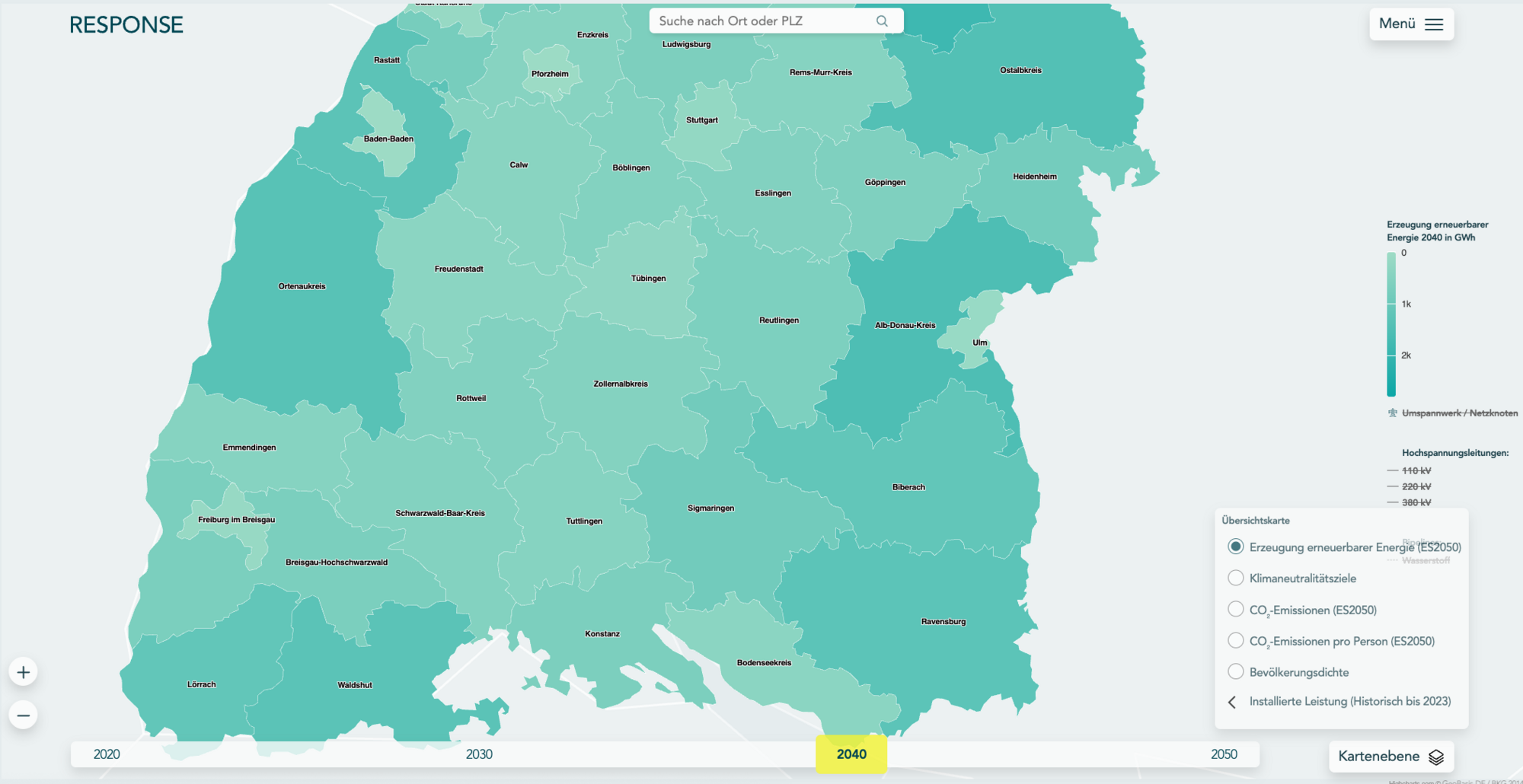Screen dimensions: 1523x784
Task: Zoom in with the plus button
Action: [x=24, y=672]
